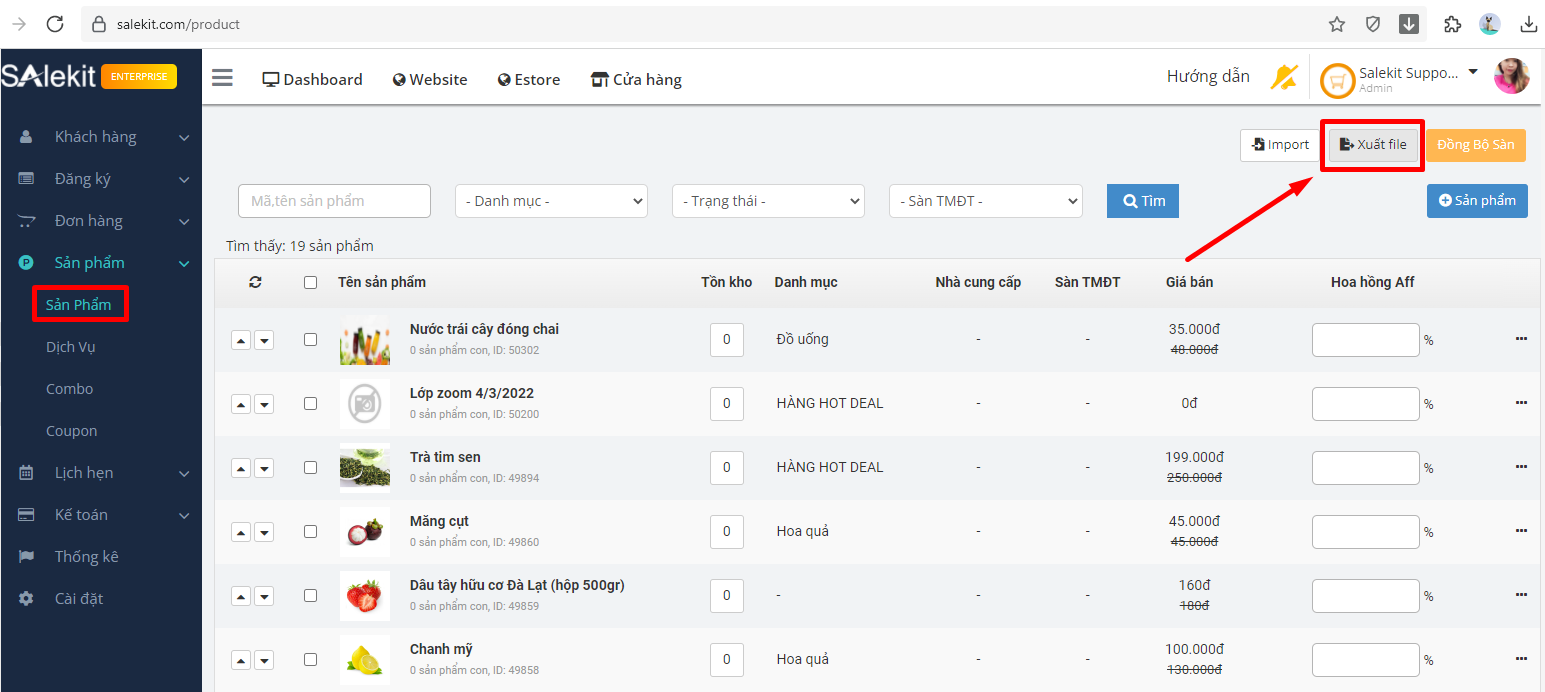Image resolution: width=1545 pixels, height=692 pixels.
Task: Open browser downloads icon
Action: [x=1529, y=24]
